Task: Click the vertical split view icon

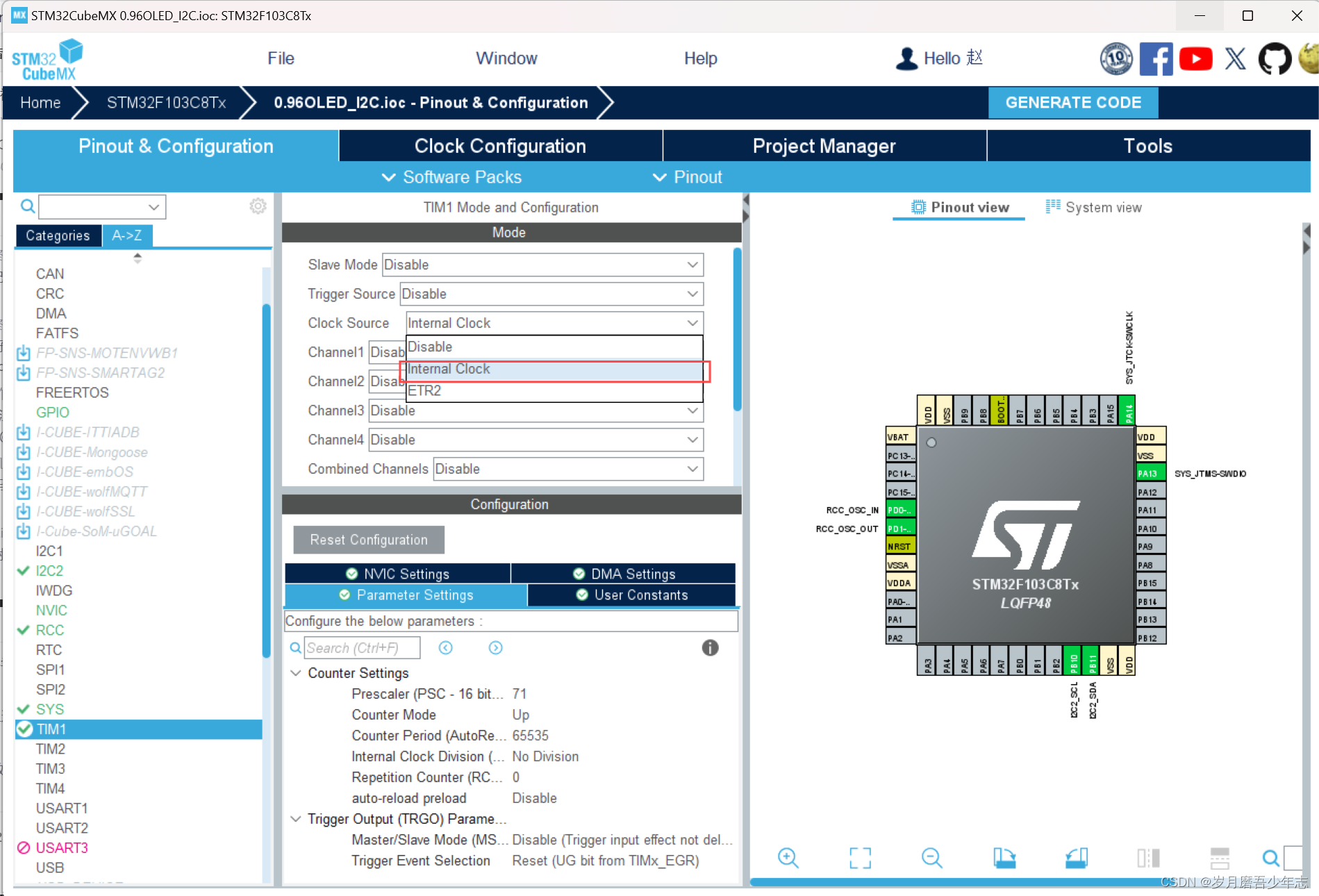Action: point(1148,858)
